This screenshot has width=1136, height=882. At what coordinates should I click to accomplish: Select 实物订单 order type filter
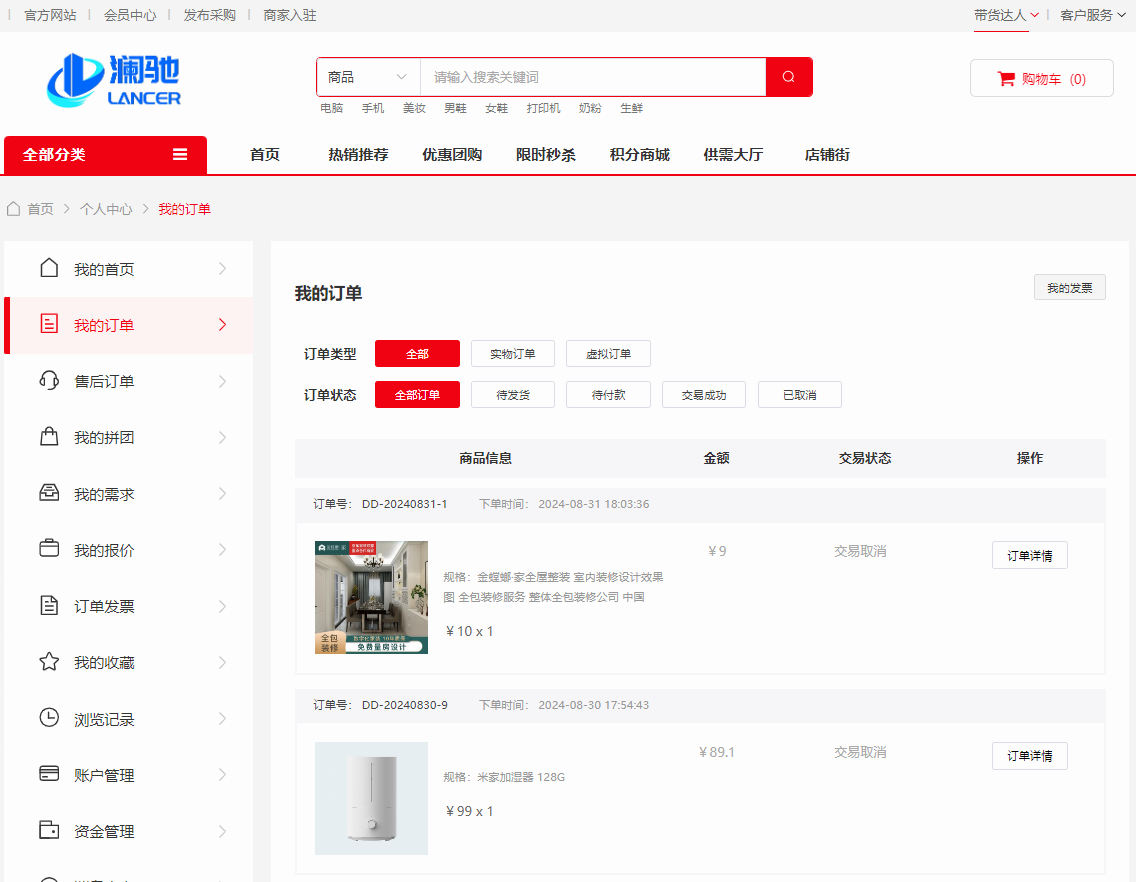point(512,354)
